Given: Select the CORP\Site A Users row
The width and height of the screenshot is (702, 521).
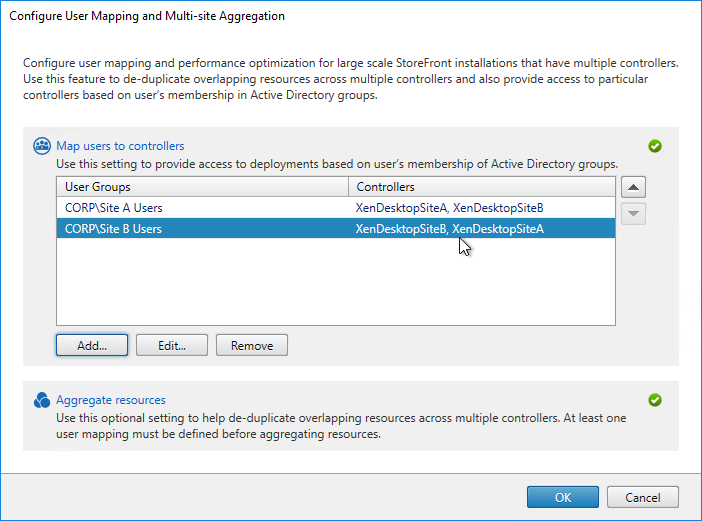Looking at the screenshot, I should coord(336,208).
